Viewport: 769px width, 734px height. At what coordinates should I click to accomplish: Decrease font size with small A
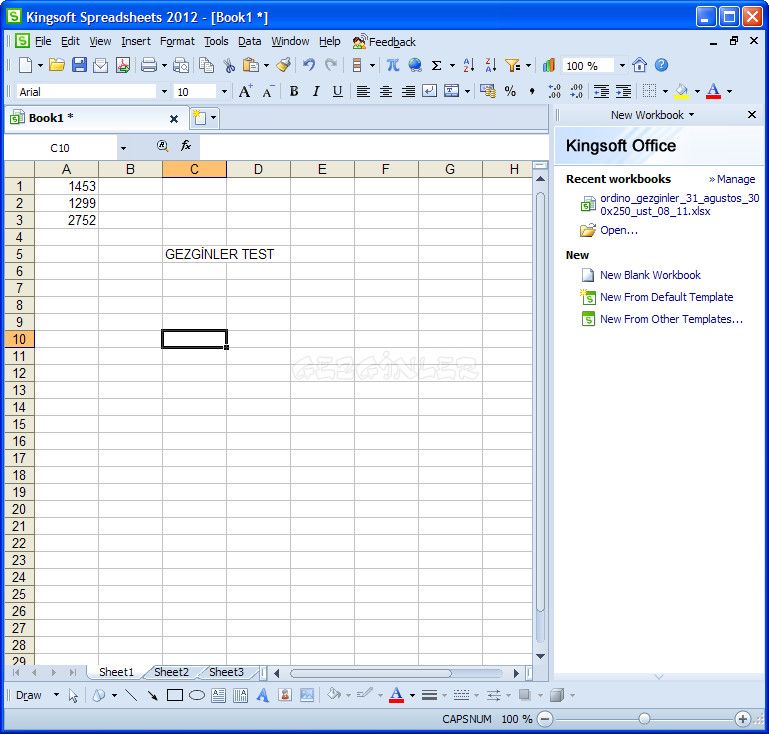(x=268, y=91)
